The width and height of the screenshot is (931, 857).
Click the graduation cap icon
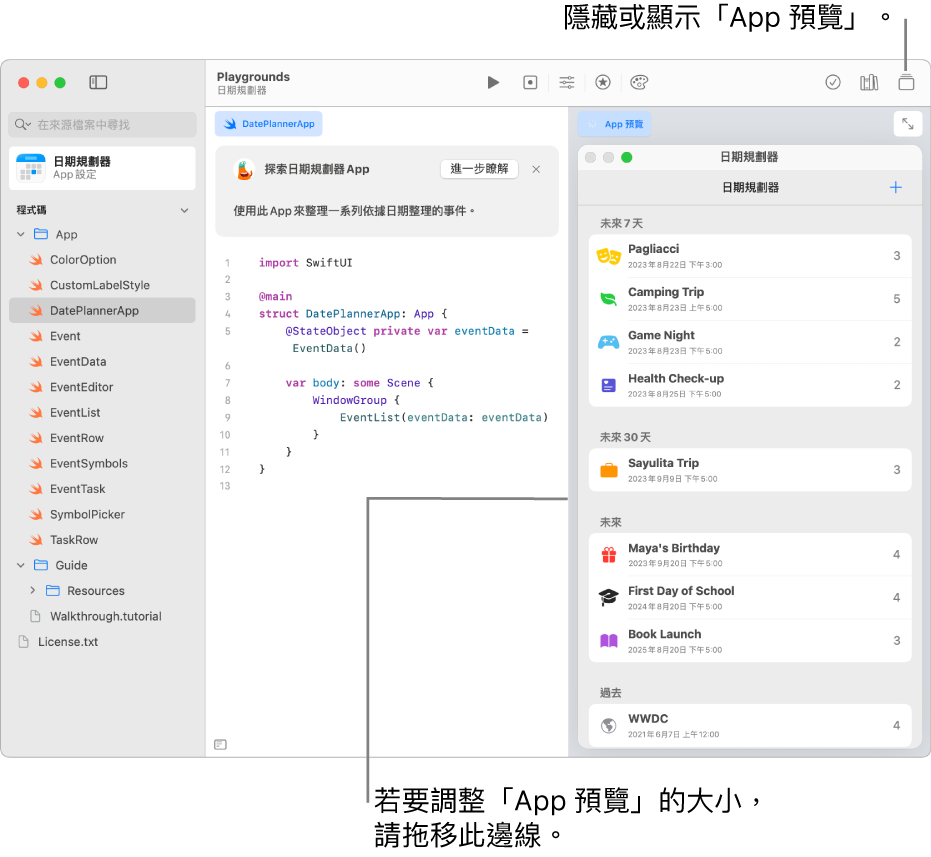pyautogui.click(x=609, y=597)
